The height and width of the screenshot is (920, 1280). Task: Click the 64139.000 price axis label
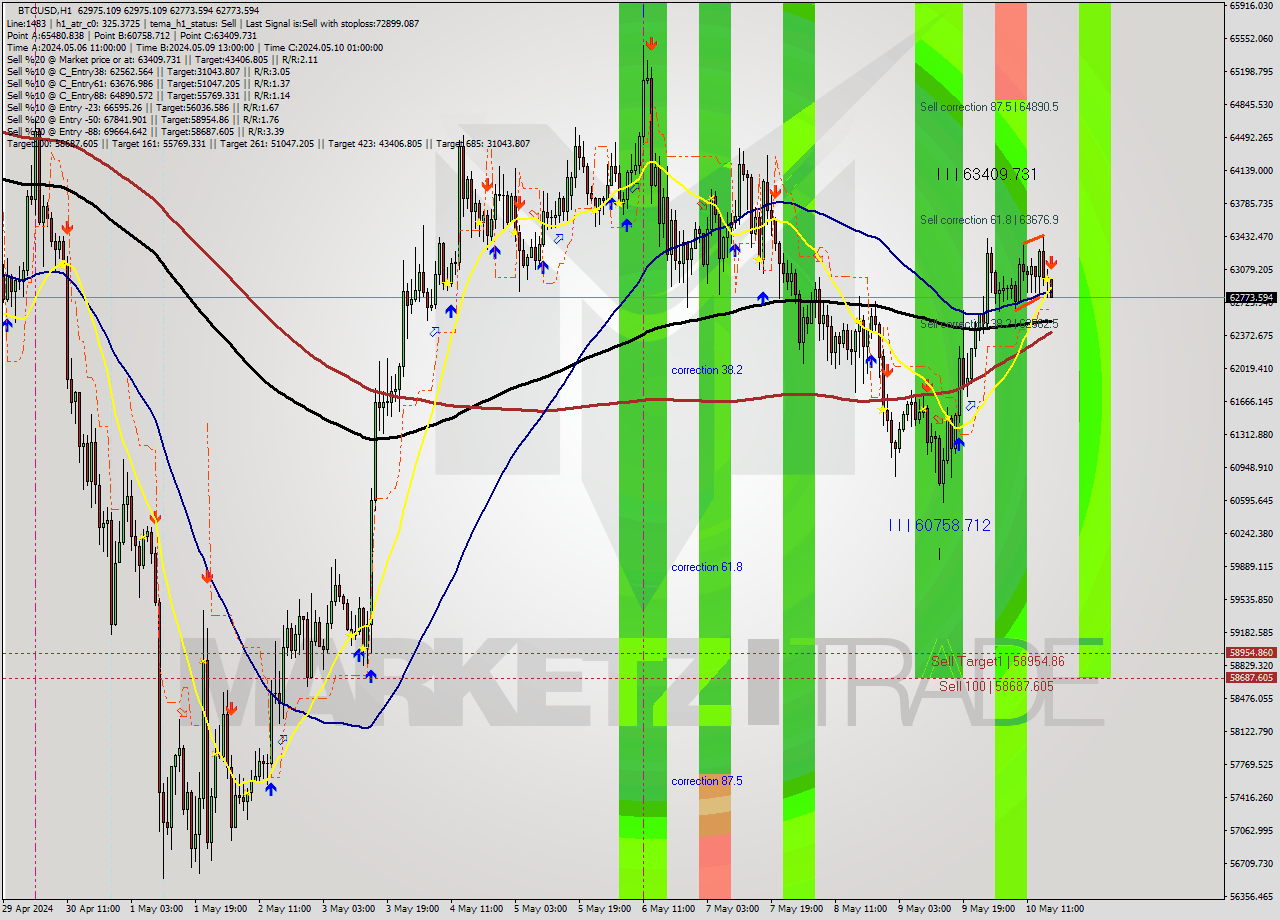(x=1251, y=171)
